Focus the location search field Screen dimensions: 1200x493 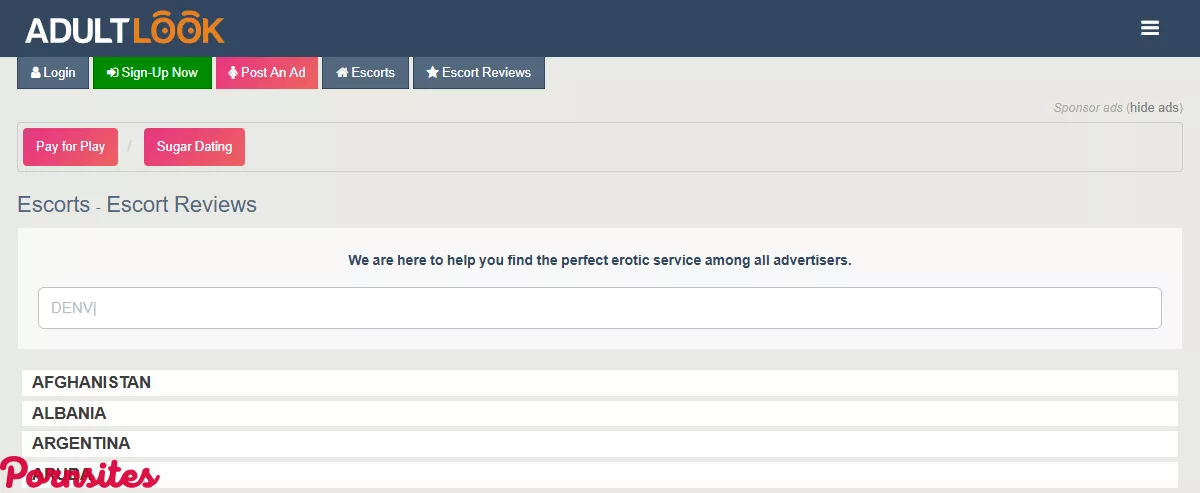click(x=600, y=308)
